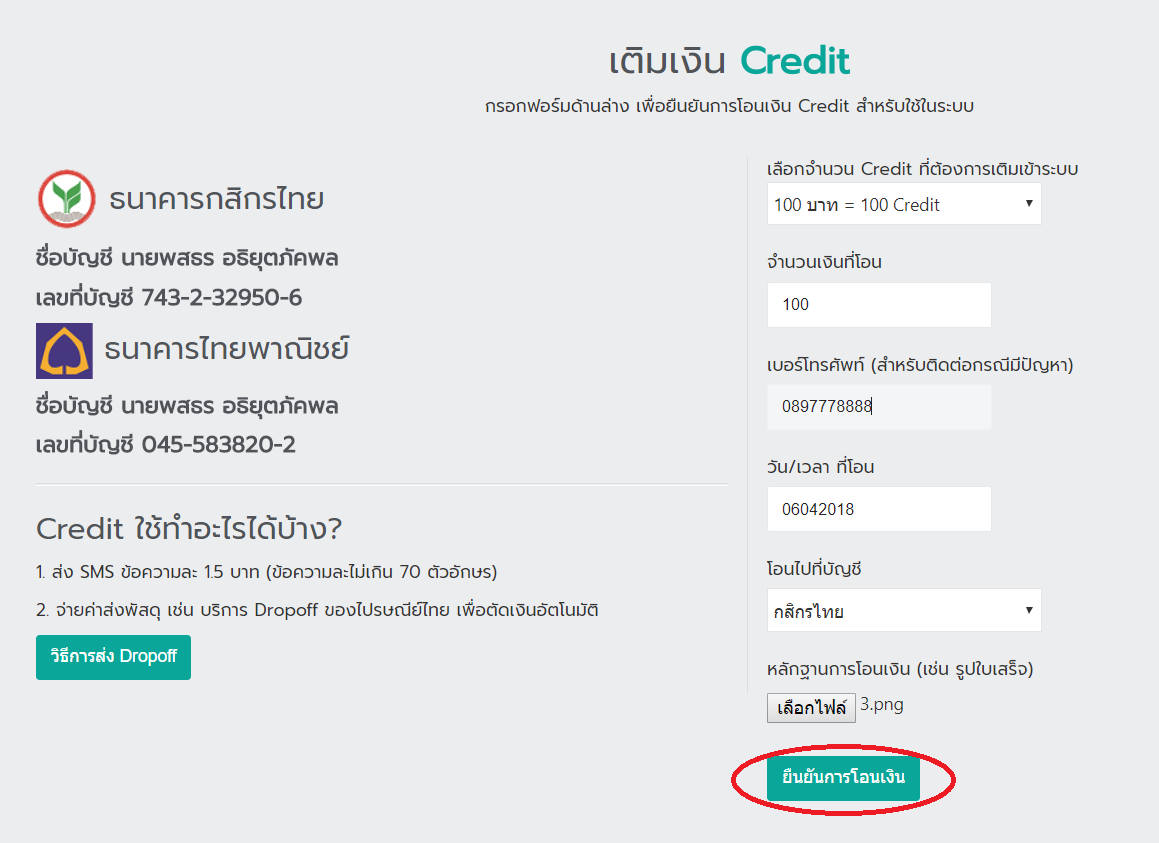Image resolution: width=1159 pixels, height=843 pixels.
Task: Open the Credit amount dropdown
Action: pos(903,204)
